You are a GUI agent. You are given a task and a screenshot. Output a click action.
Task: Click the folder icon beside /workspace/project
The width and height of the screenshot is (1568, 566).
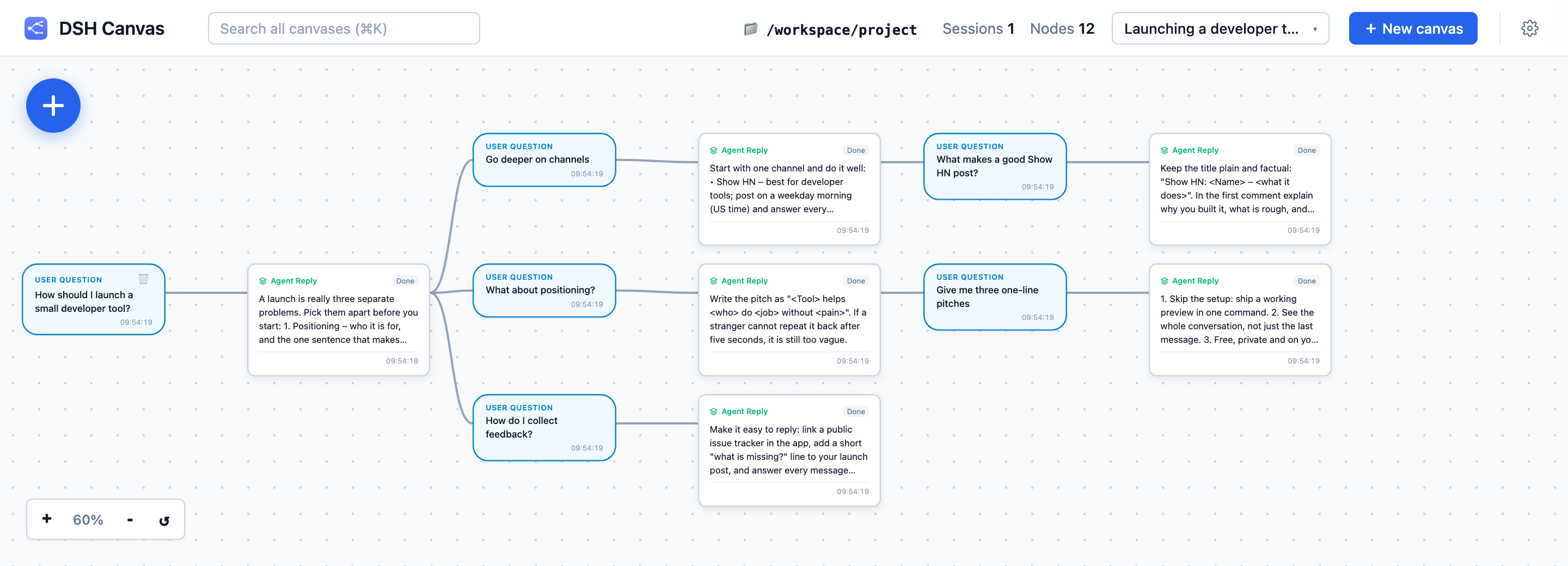751,29
